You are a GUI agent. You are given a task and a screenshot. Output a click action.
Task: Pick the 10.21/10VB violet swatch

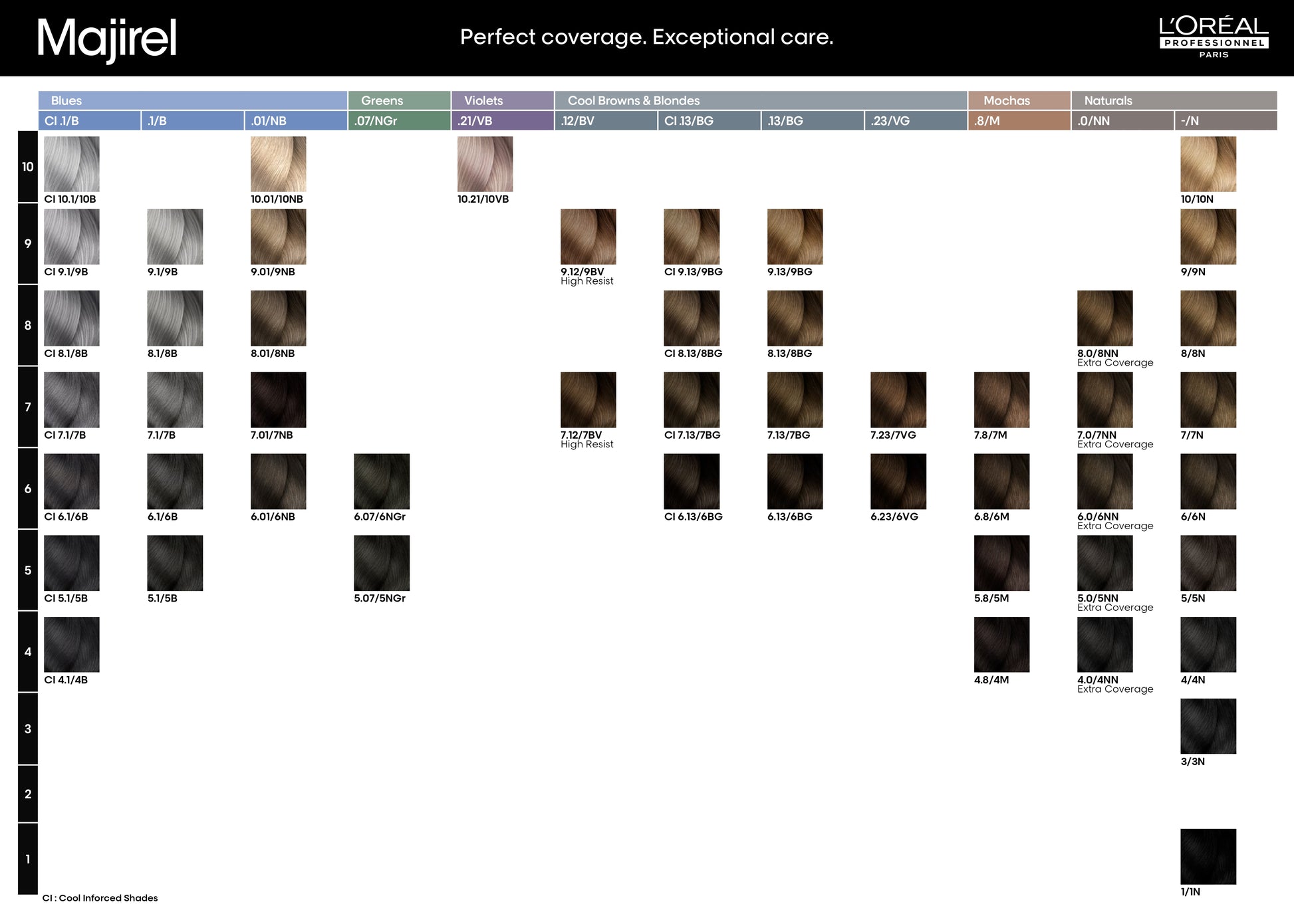point(485,164)
